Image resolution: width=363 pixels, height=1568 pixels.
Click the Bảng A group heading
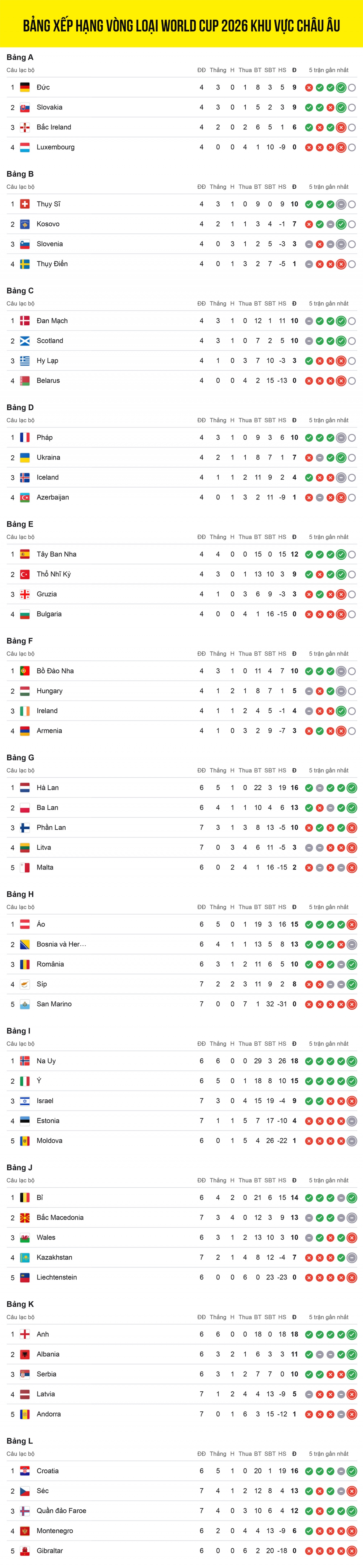[20, 57]
